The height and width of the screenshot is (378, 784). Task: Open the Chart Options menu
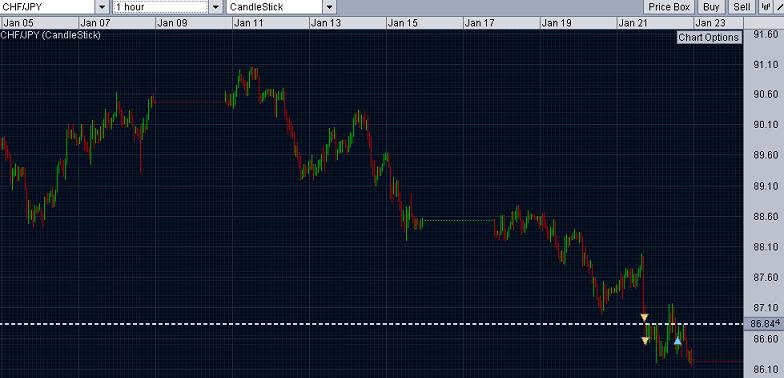[709, 38]
